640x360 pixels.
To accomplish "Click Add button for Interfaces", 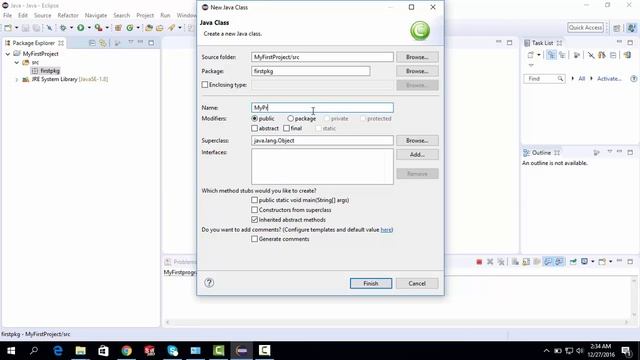I will [417, 155].
